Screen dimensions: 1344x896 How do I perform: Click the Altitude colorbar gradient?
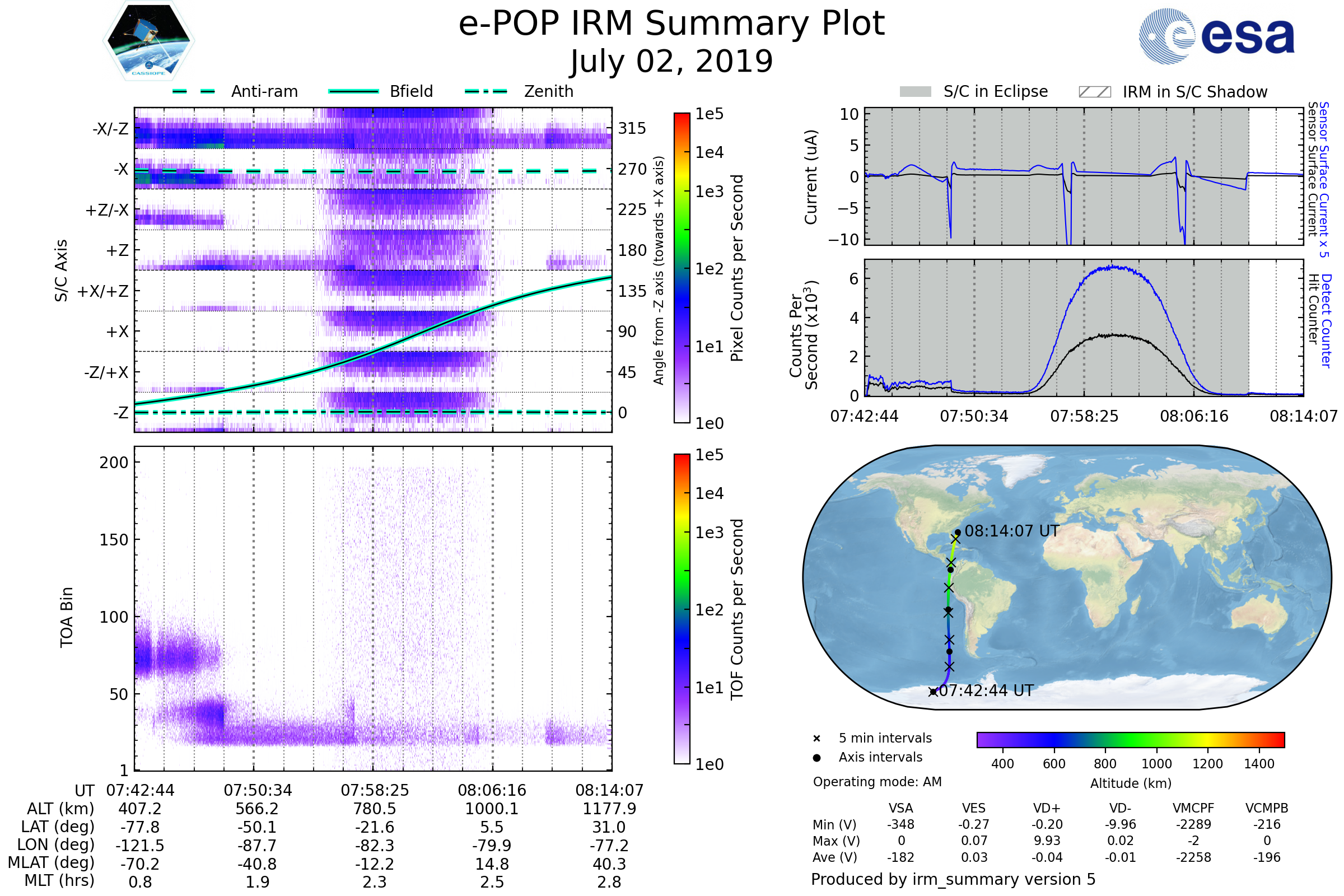click(1130, 739)
